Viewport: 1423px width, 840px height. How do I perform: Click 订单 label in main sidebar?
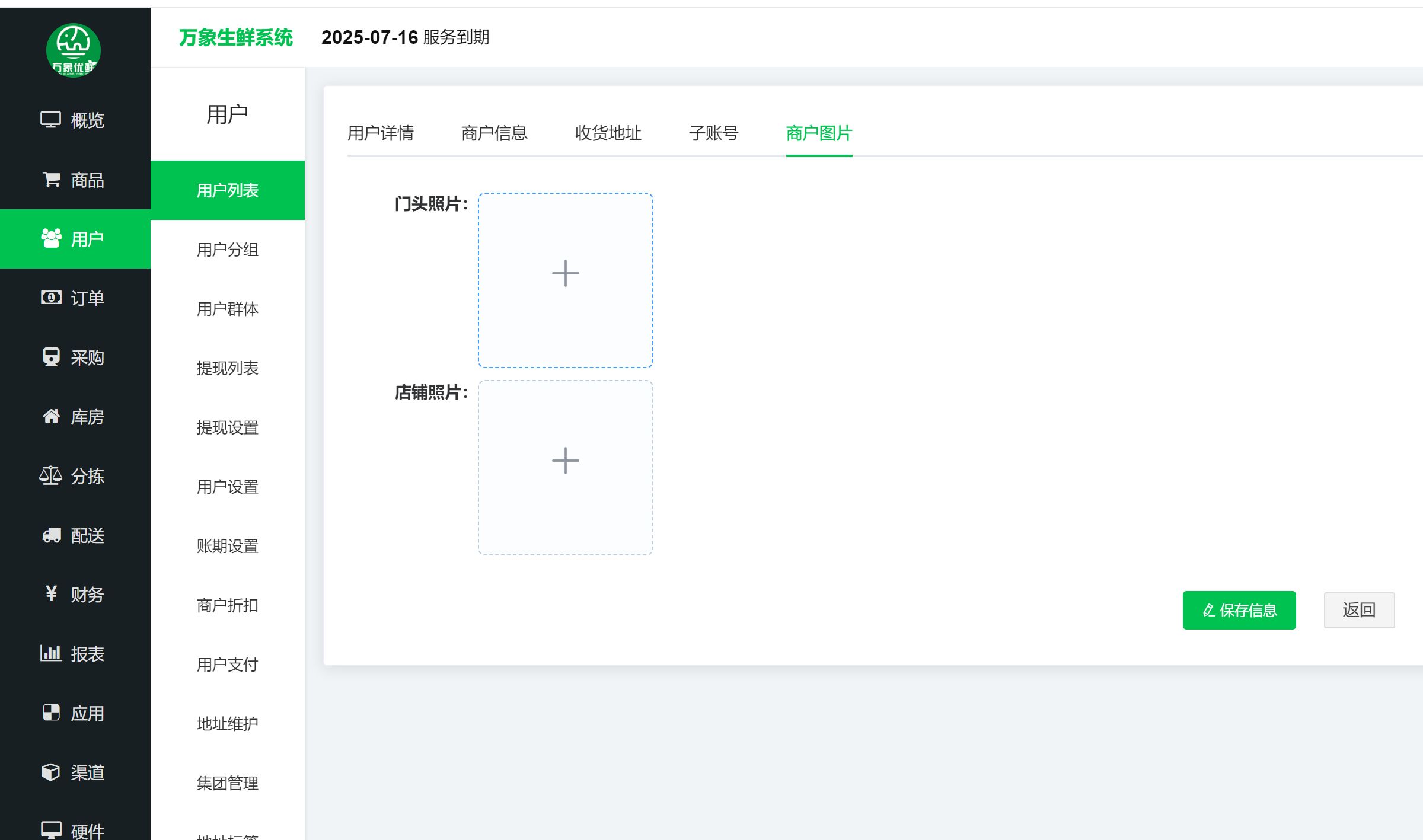(x=88, y=298)
